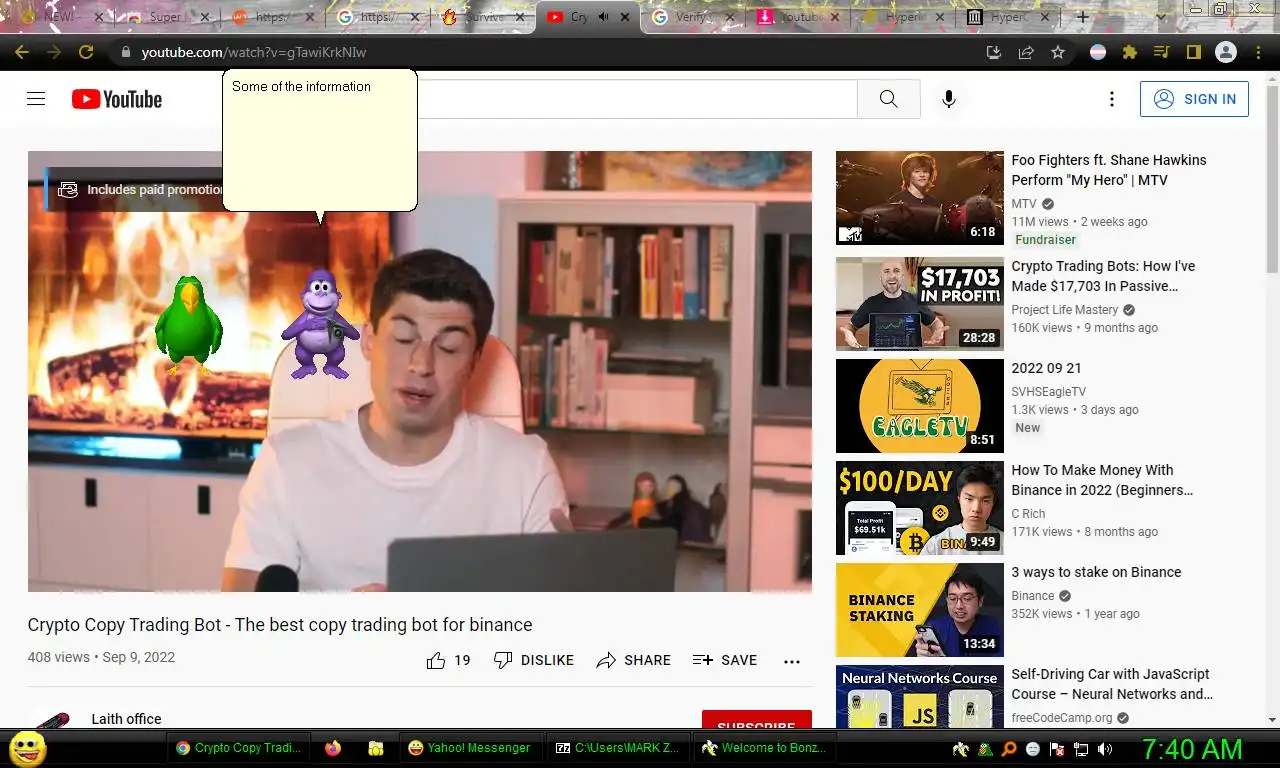Close the active Crypto YouTube tab

(x=625, y=17)
